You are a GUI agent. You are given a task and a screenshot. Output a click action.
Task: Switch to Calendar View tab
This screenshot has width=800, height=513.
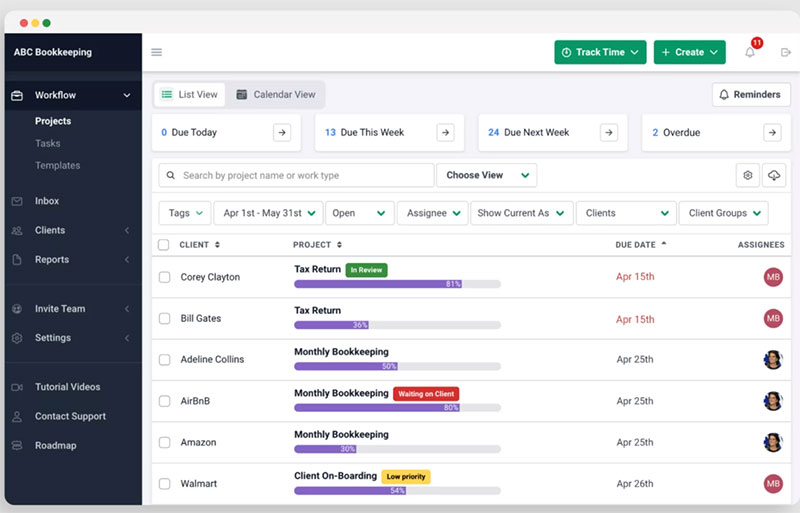point(276,94)
